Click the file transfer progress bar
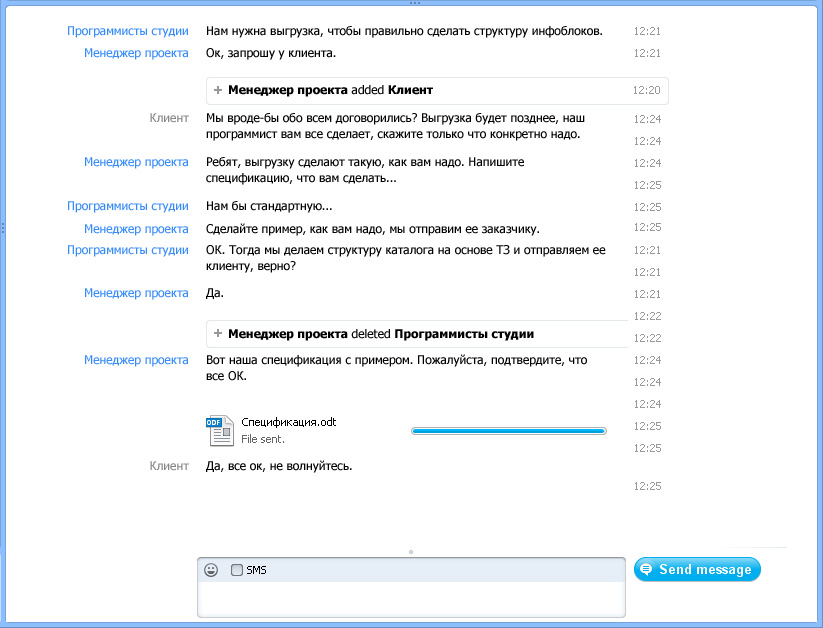This screenshot has height=628, width=823. tap(509, 431)
